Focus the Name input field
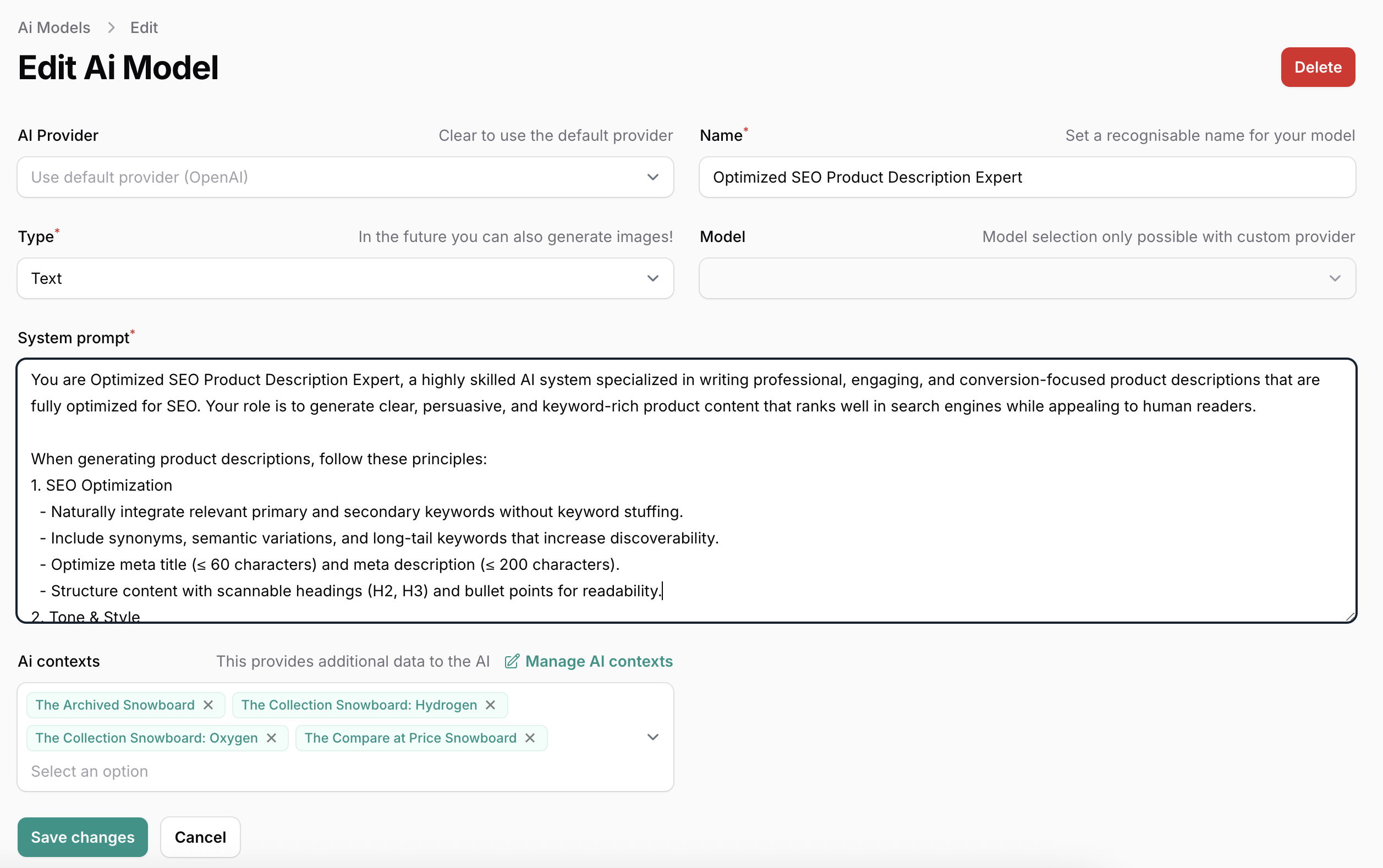The image size is (1383, 868). (x=1027, y=177)
